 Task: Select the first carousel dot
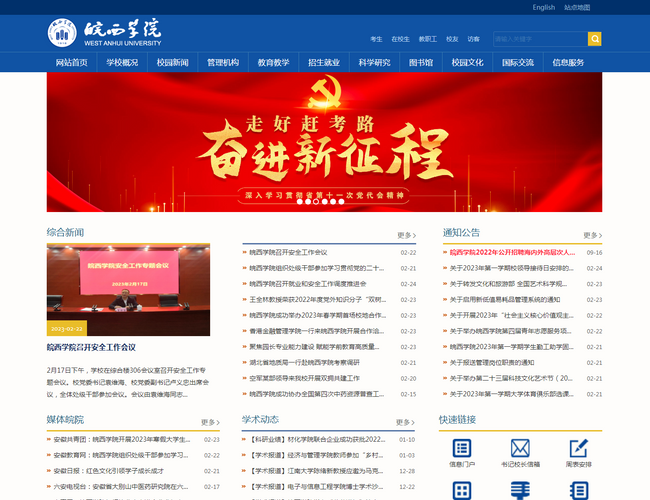[x=299, y=201]
